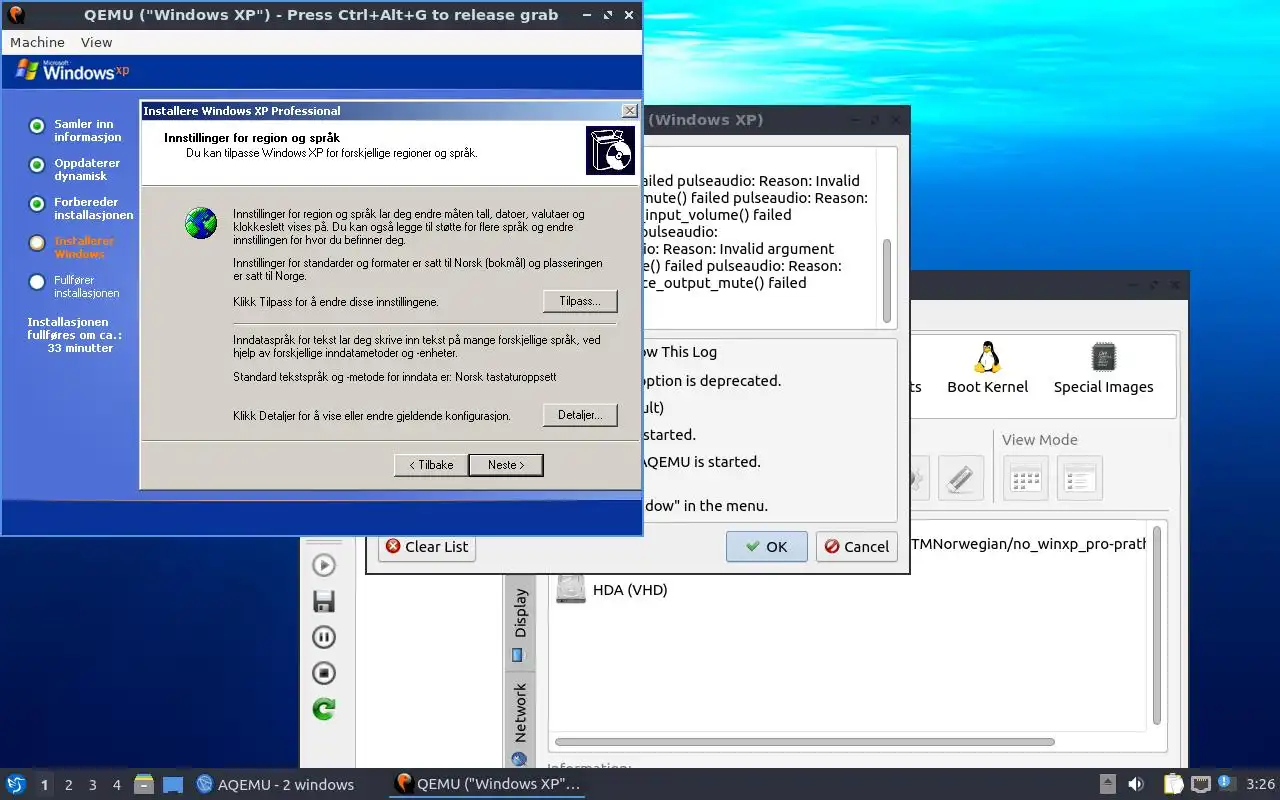1280x800 pixels.
Task: Click the Forbereder installasjonen step bullet
Action: point(37,204)
